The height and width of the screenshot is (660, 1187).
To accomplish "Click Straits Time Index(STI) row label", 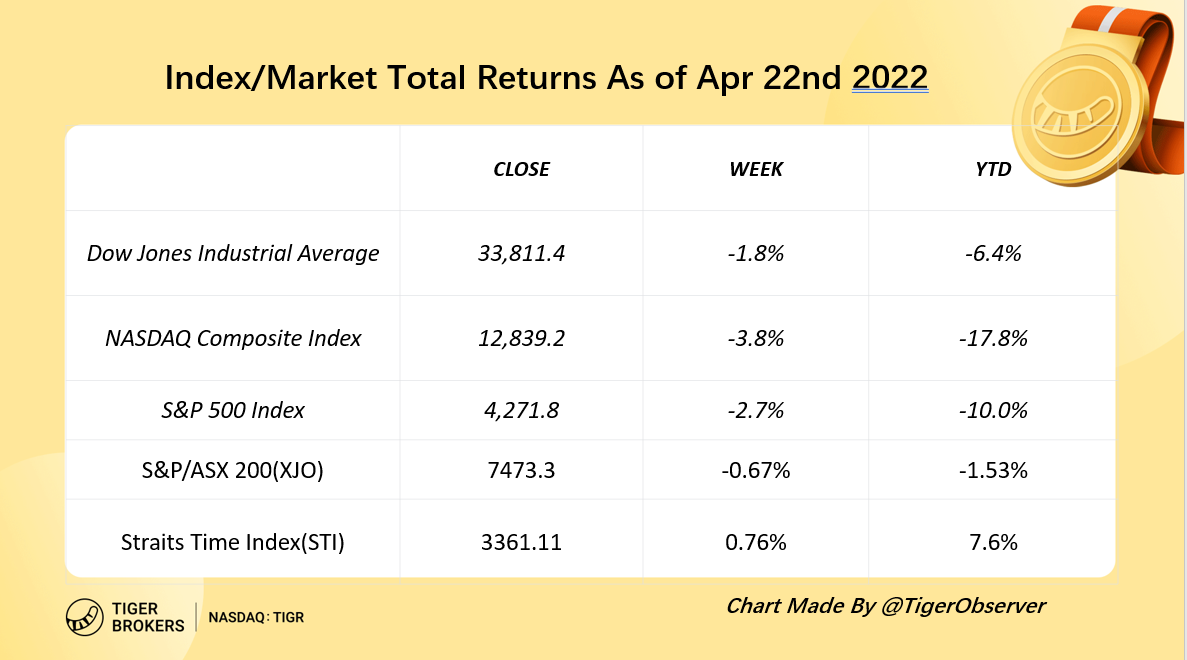I will point(232,542).
